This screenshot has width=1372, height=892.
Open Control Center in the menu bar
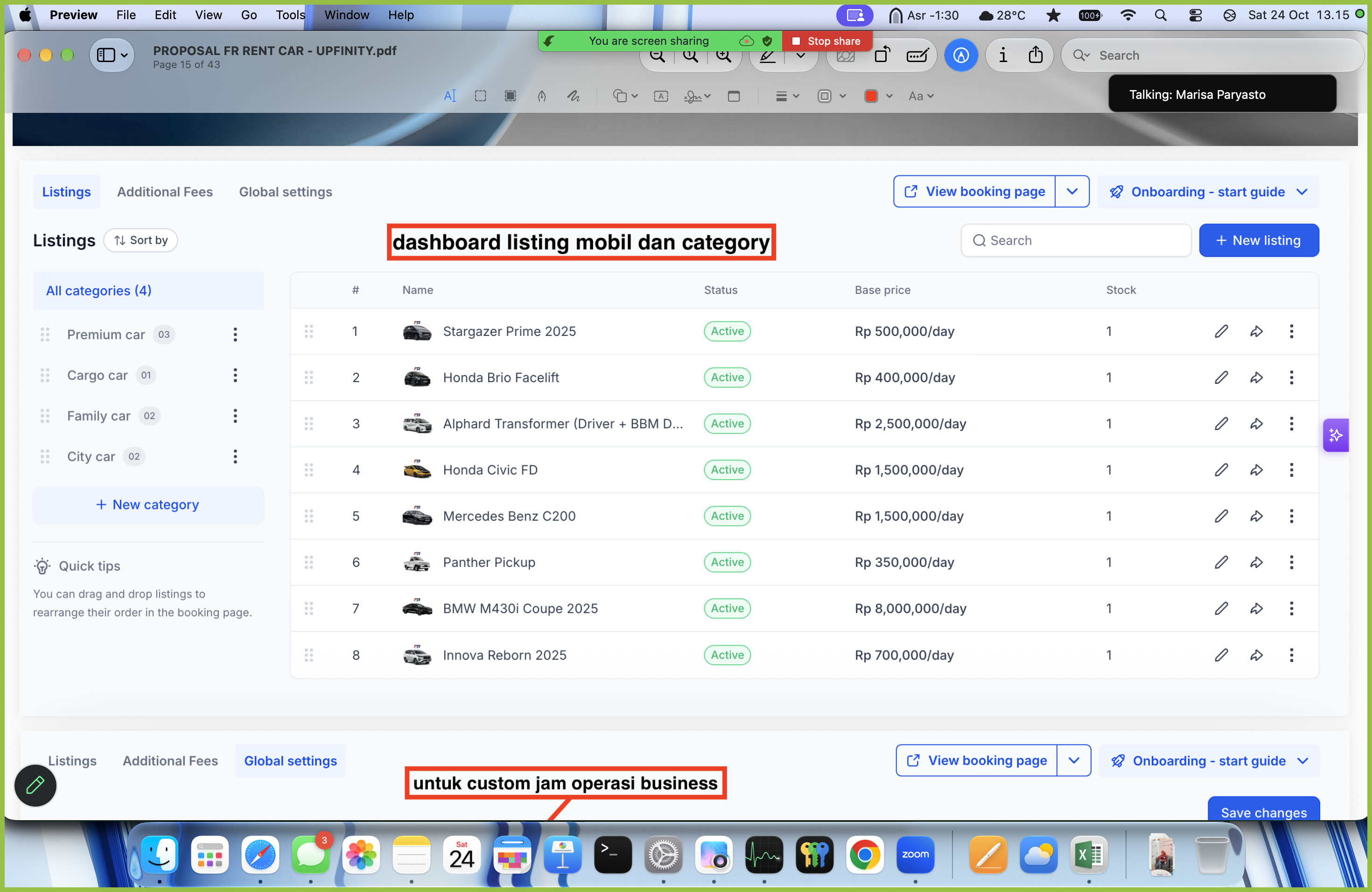[x=1195, y=15]
